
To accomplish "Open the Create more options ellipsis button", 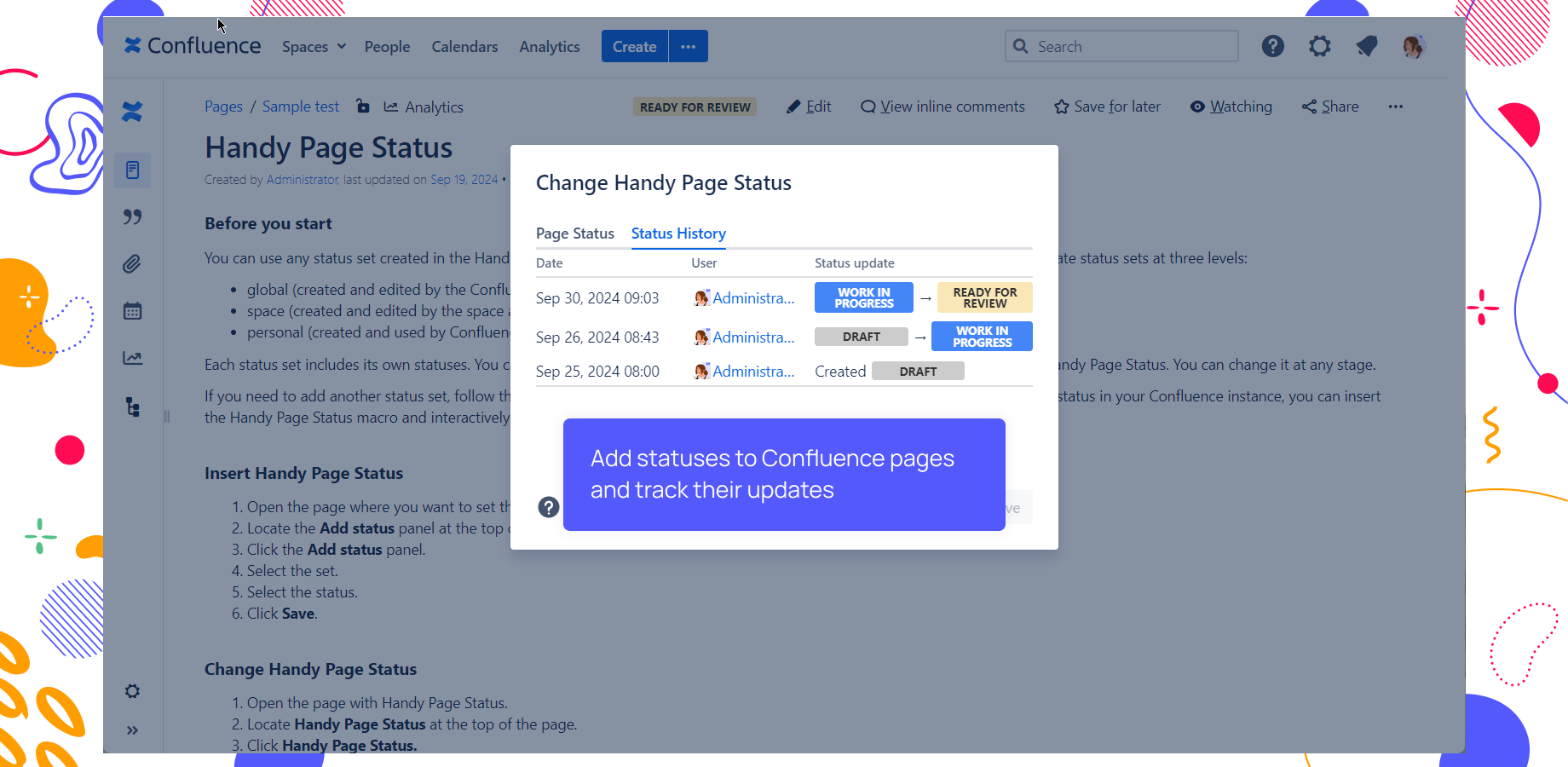I will [689, 46].
